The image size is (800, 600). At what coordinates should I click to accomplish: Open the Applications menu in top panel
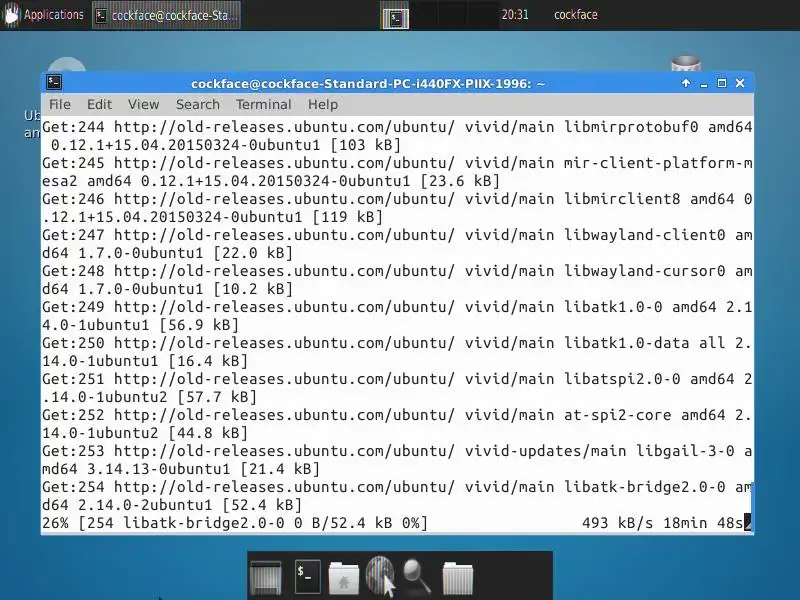click(44, 15)
